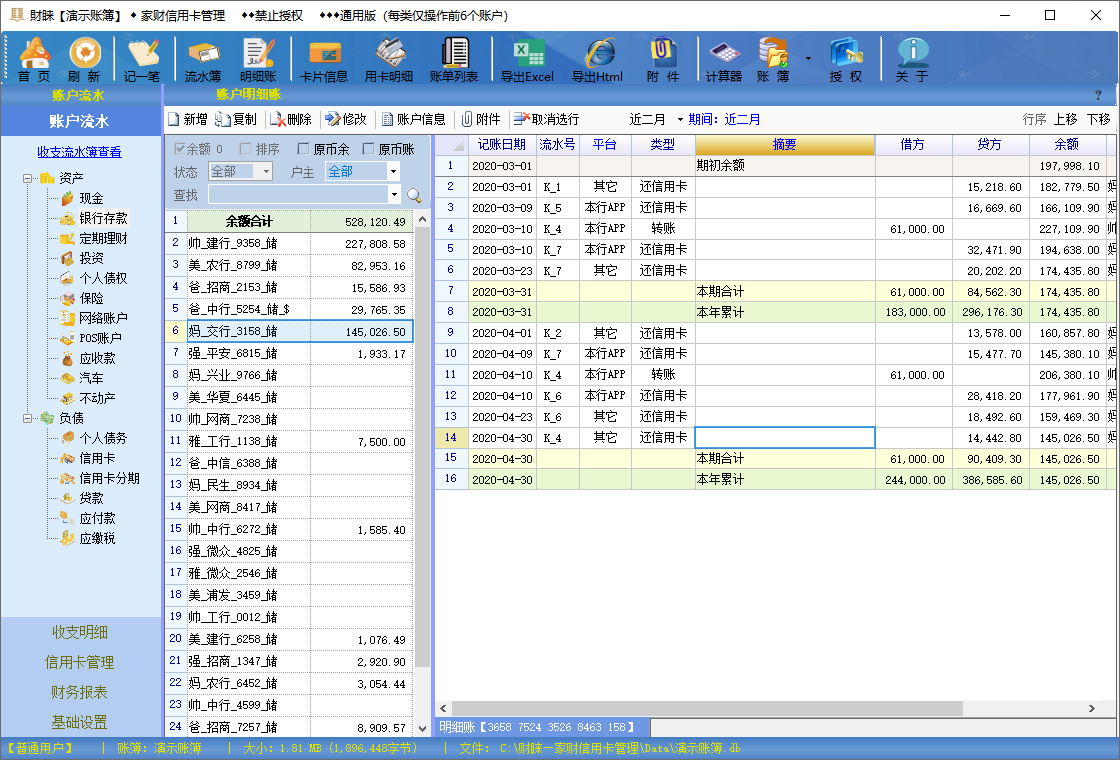Switch to the 信用卡管理 section
1120x760 pixels.
(78, 662)
